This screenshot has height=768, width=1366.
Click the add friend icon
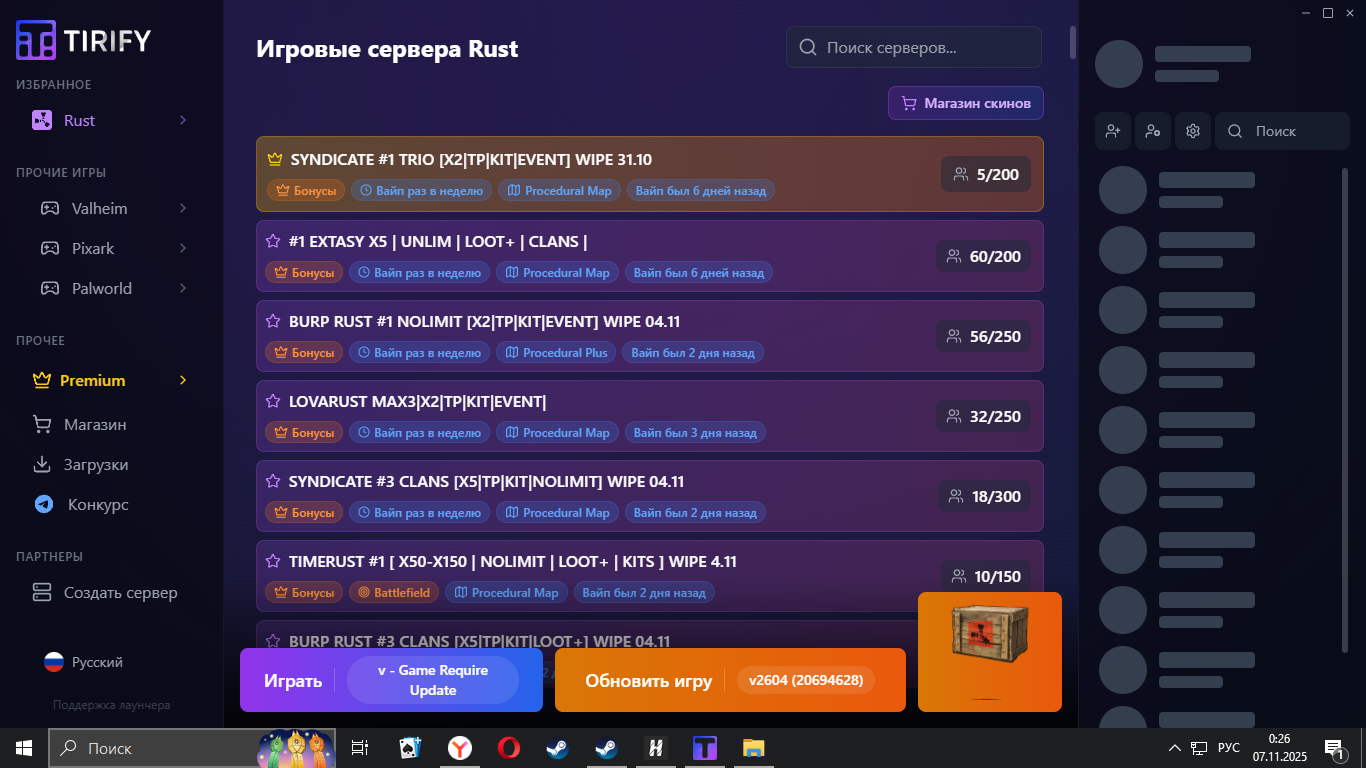pyautogui.click(x=1112, y=131)
